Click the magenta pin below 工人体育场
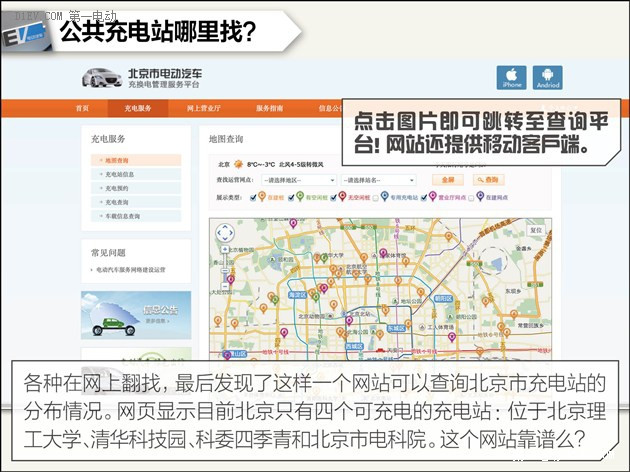The image size is (630, 472). [452, 337]
